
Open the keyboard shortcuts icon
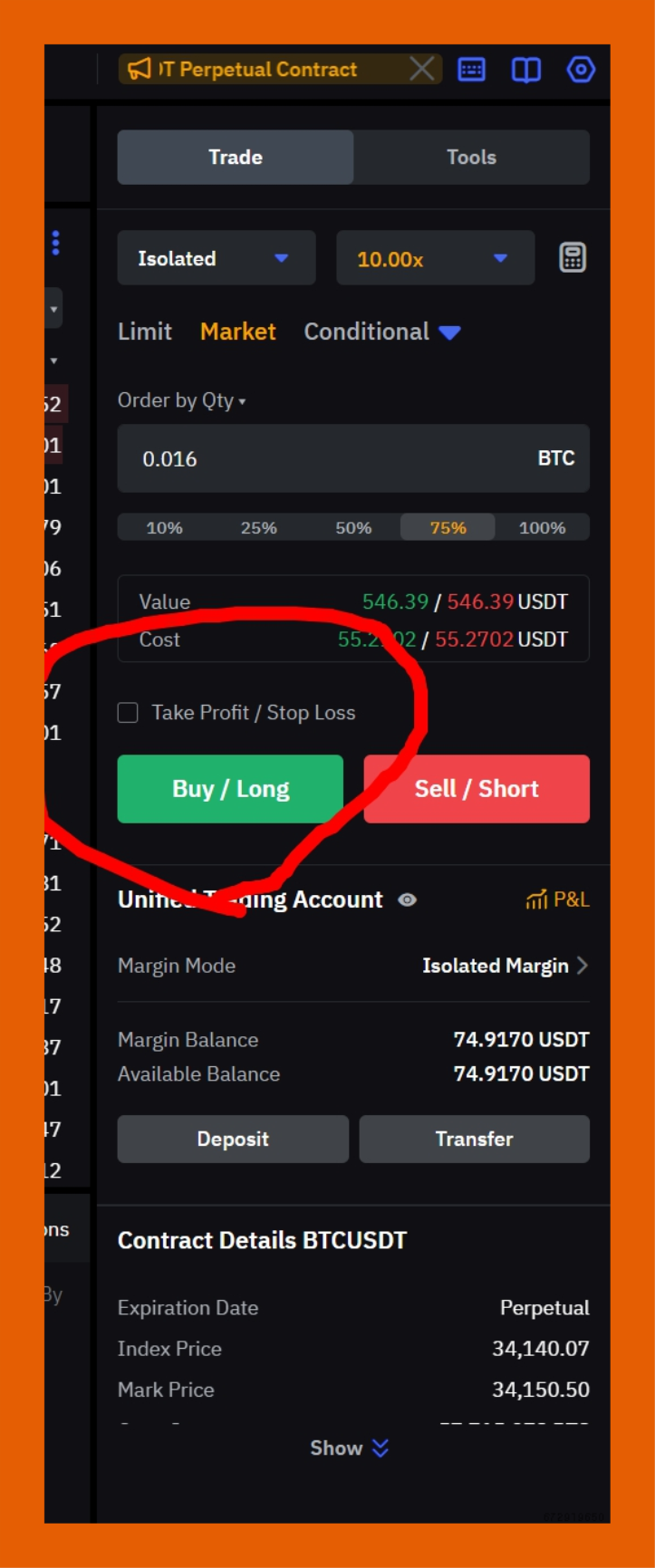coord(471,70)
